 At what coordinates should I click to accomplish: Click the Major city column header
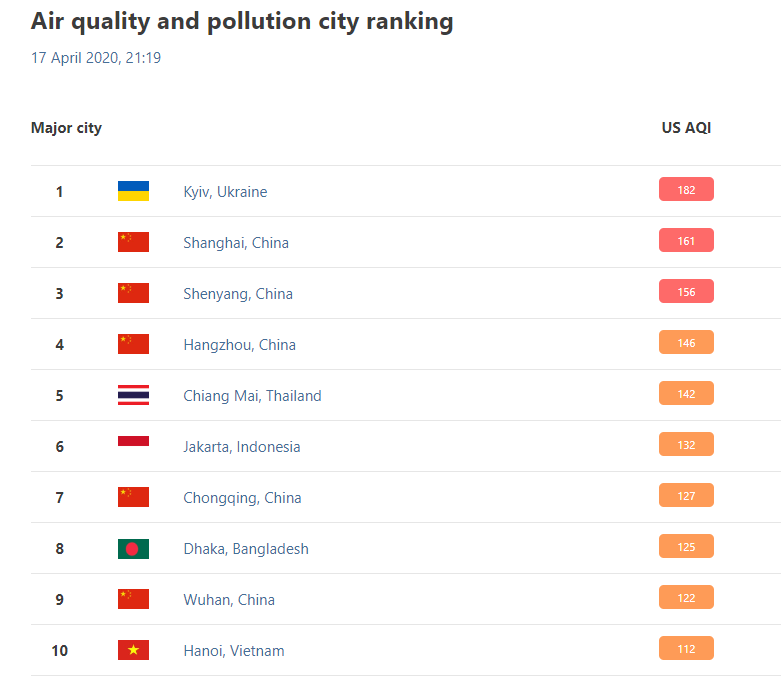pos(66,128)
